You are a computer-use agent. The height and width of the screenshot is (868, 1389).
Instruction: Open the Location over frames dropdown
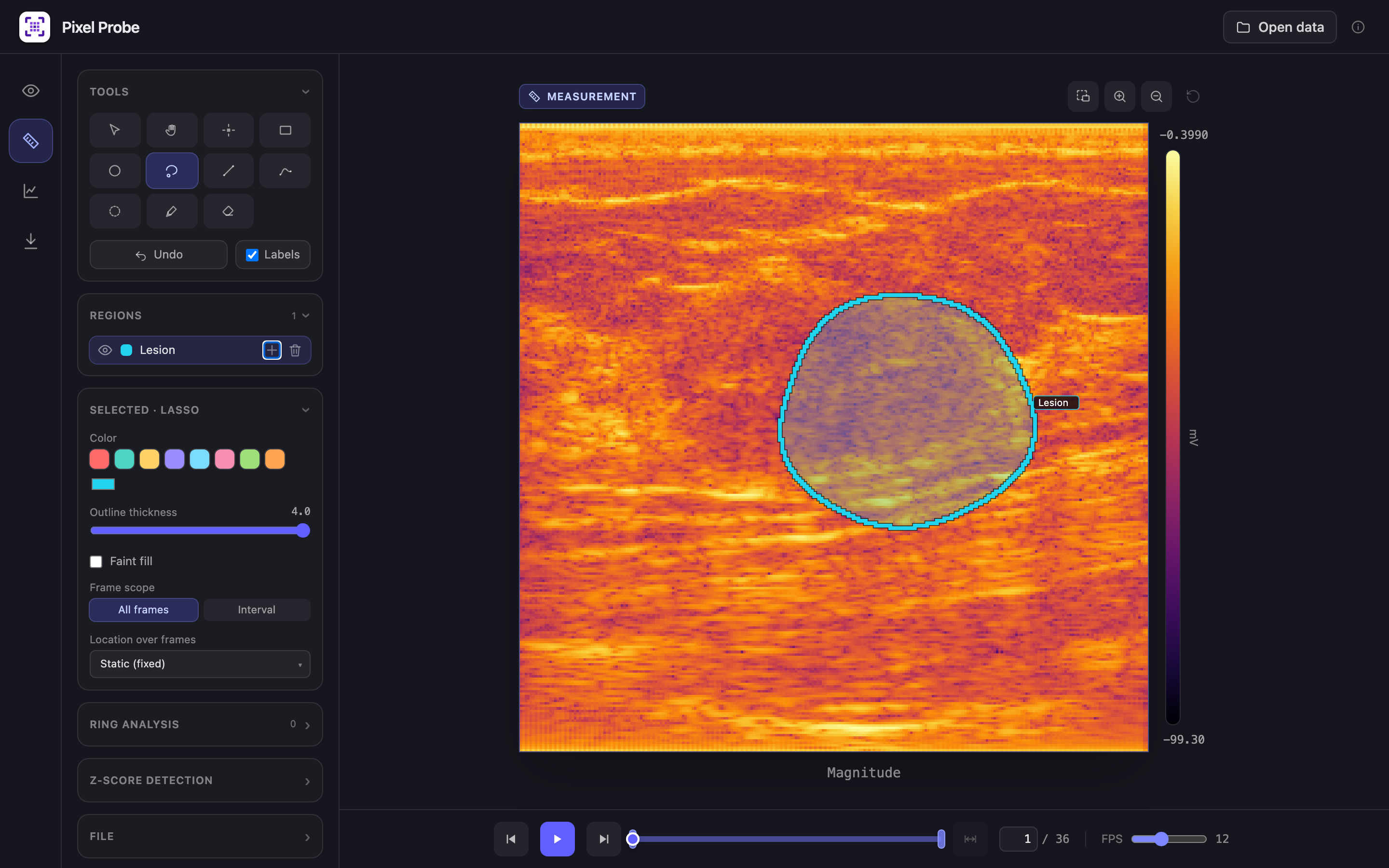(x=200, y=664)
